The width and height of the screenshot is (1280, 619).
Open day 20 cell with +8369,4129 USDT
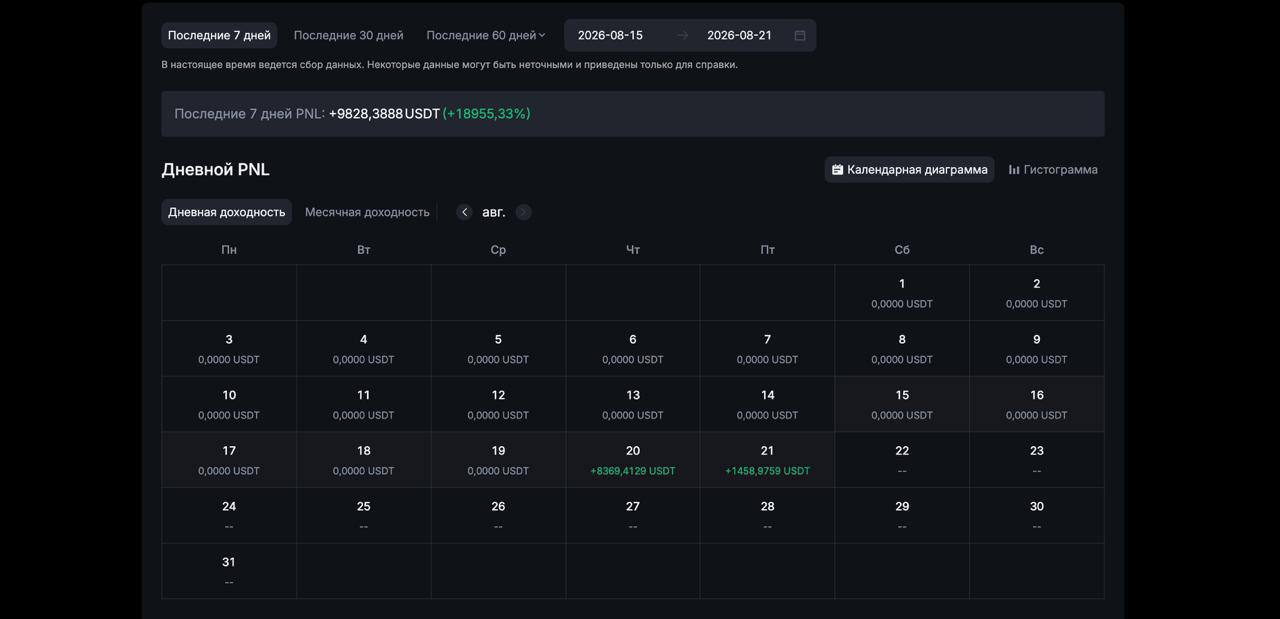tap(633, 460)
